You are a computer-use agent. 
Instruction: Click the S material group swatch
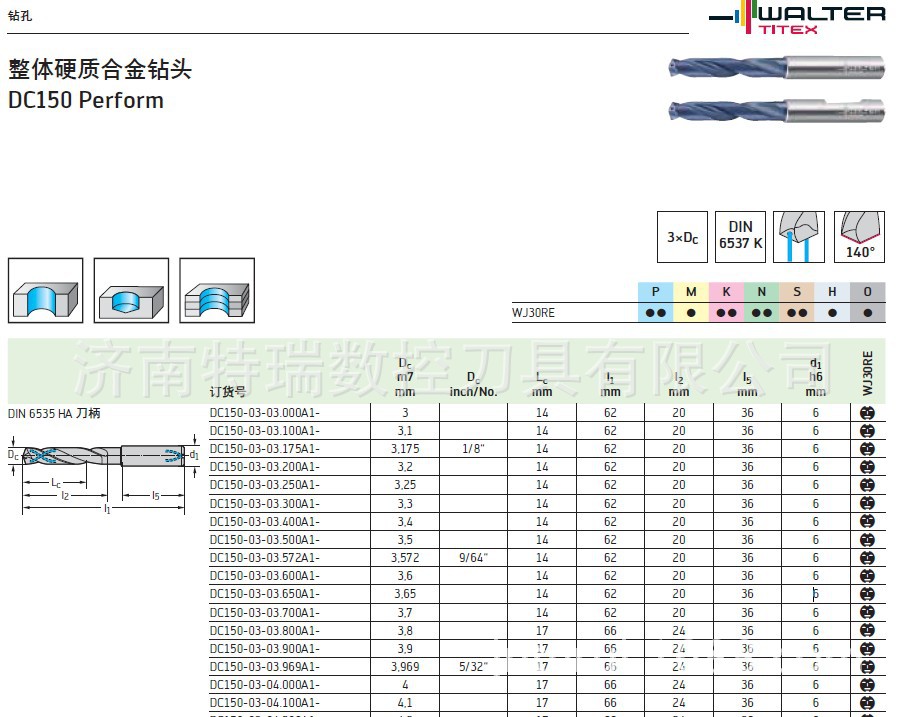[x=797, y=292]
